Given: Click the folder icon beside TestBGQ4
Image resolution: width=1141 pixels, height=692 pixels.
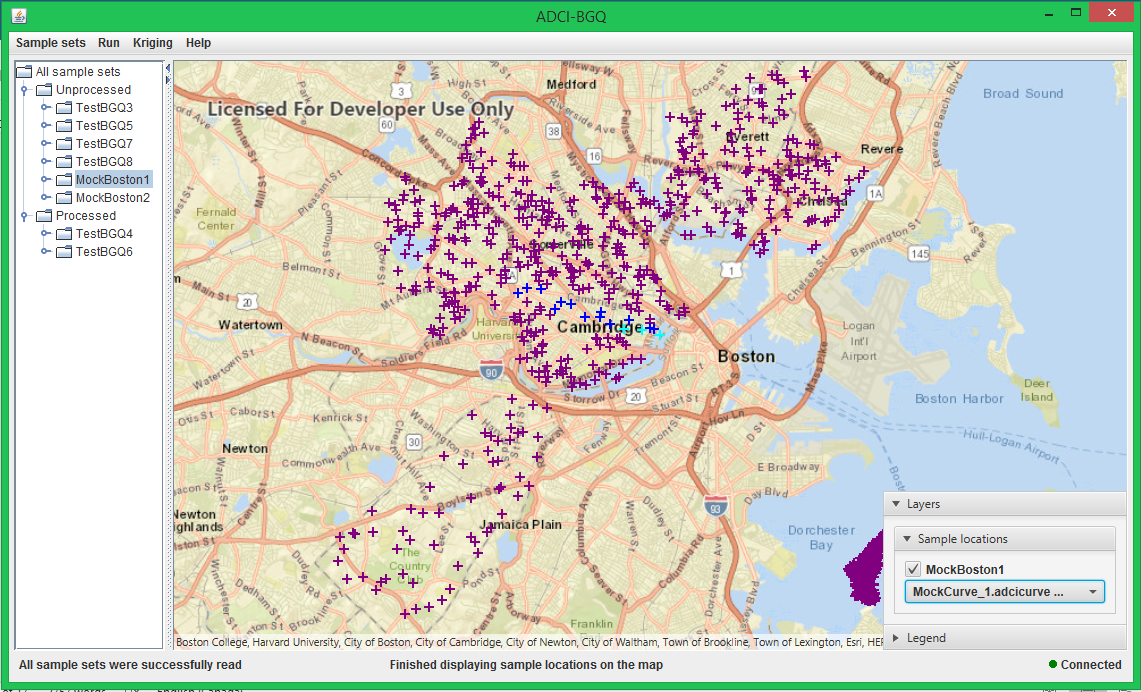Looking at the screenshot, I should [64, 234].
